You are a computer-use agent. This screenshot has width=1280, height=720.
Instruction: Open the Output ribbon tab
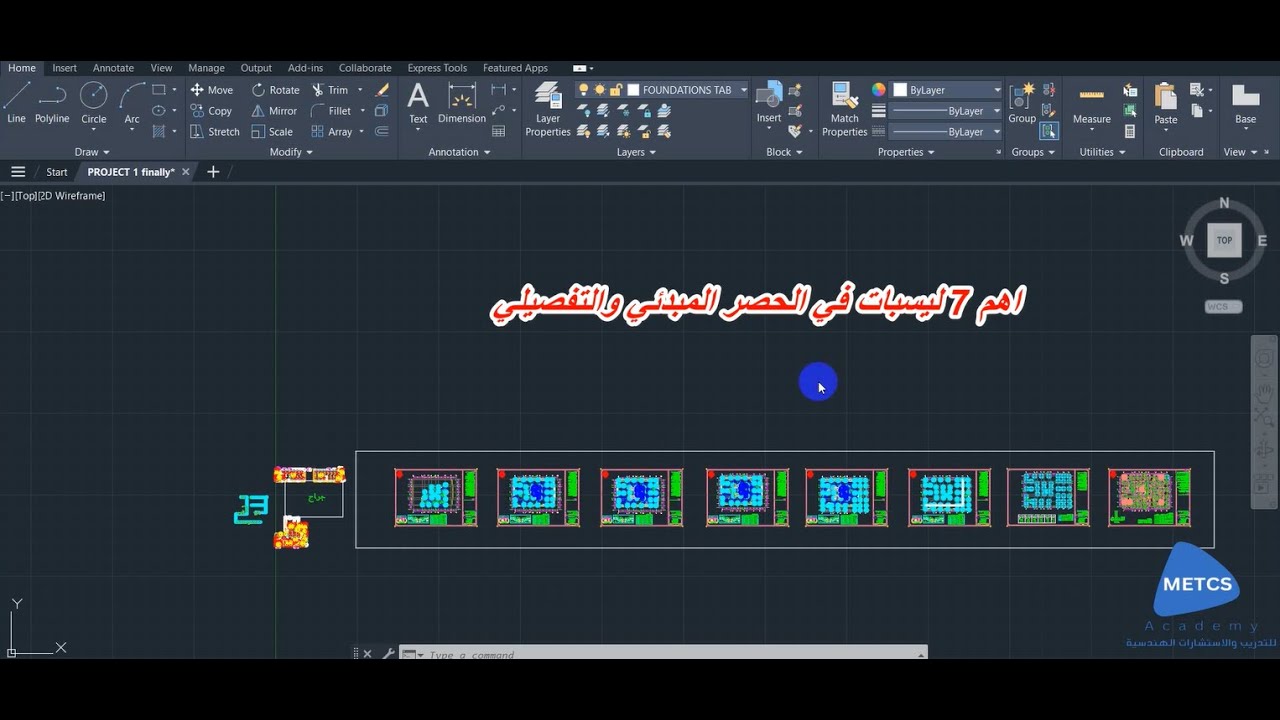pos(256,68)
